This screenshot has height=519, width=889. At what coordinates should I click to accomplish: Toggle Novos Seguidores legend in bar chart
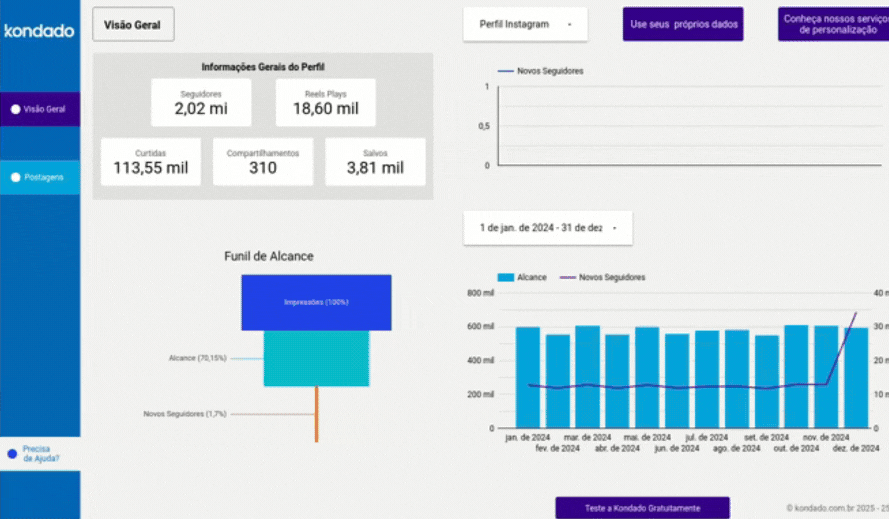(603, 277)
